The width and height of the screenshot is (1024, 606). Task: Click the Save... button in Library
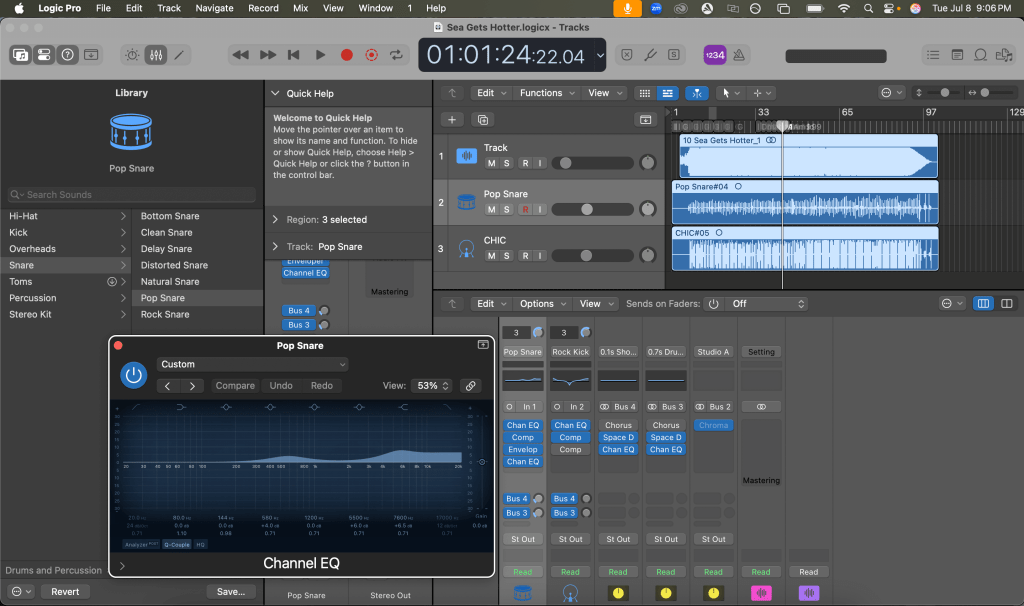(x=231, y=592)
